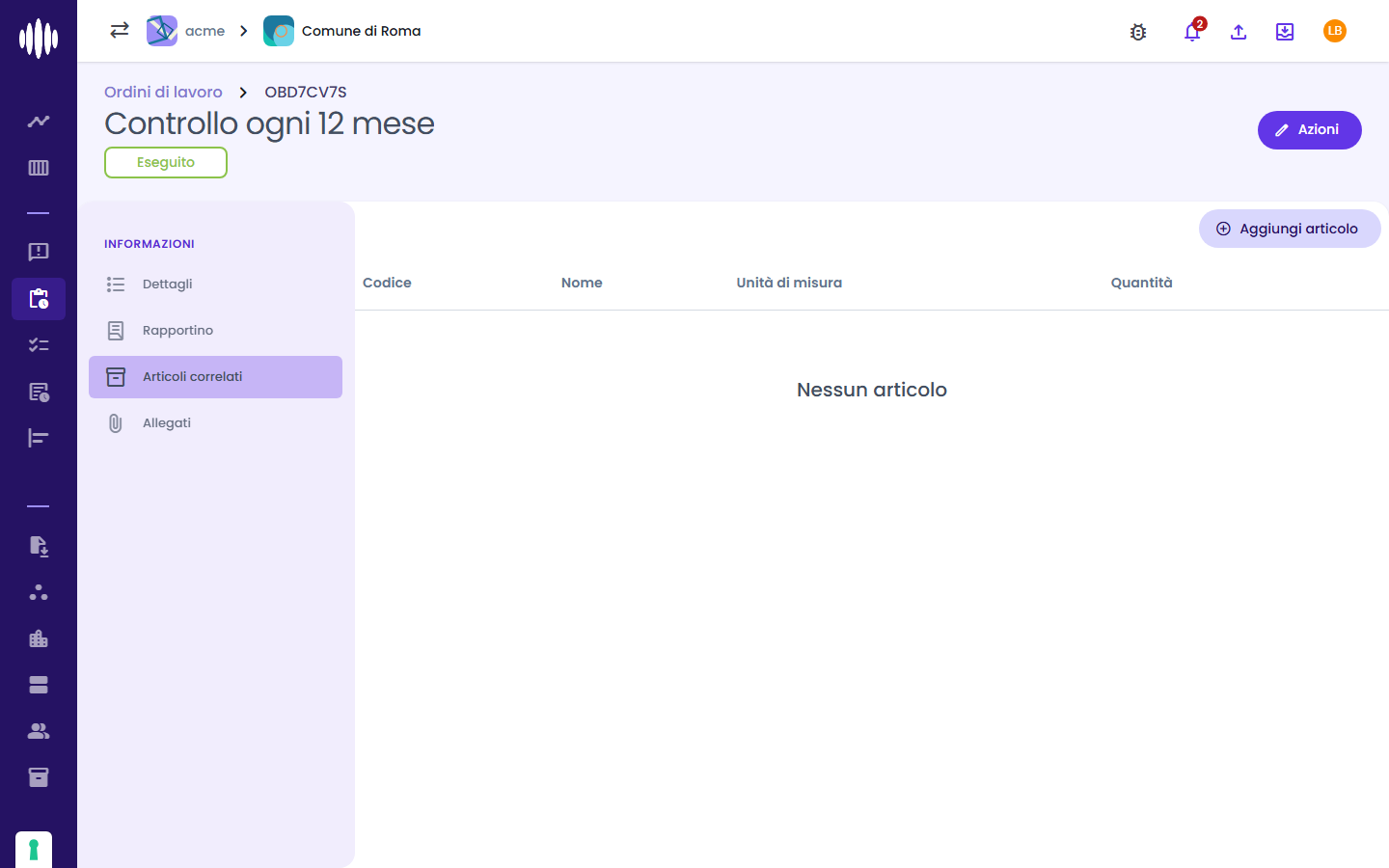Click the Nome column header

pos(582,283)
